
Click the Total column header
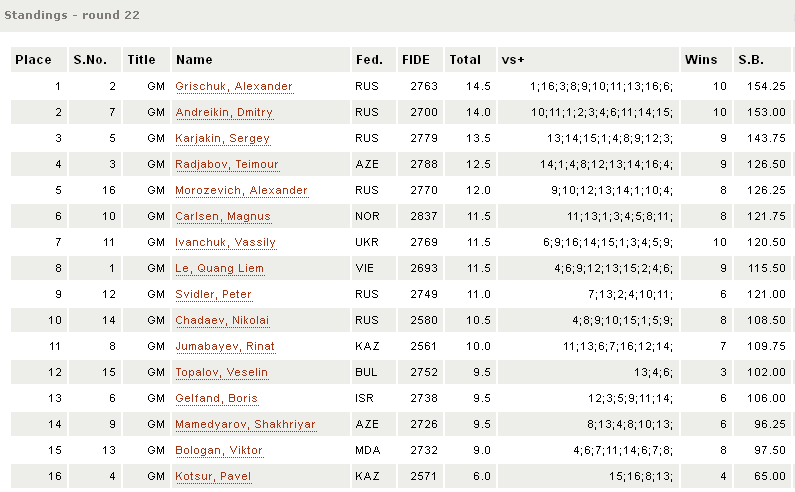(464, 60)
